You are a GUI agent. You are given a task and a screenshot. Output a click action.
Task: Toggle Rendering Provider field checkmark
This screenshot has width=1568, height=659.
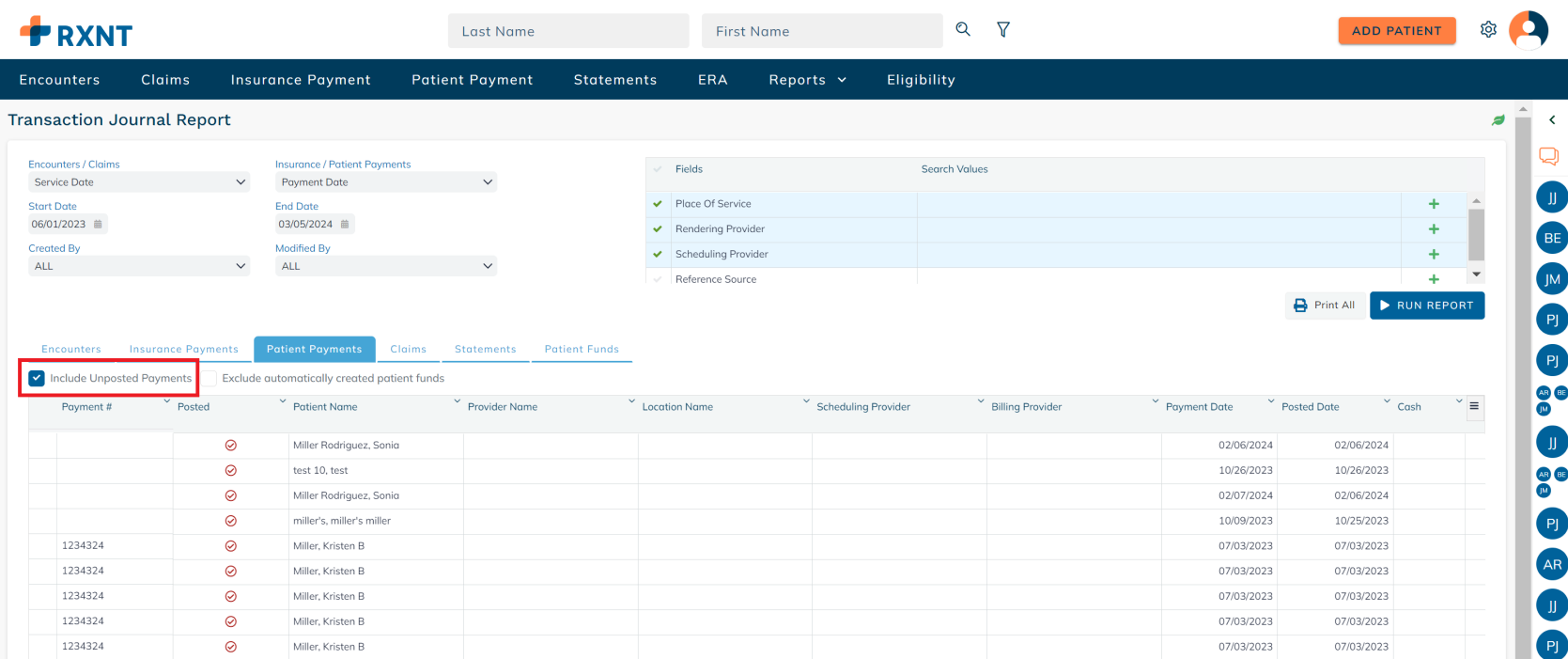658,228
